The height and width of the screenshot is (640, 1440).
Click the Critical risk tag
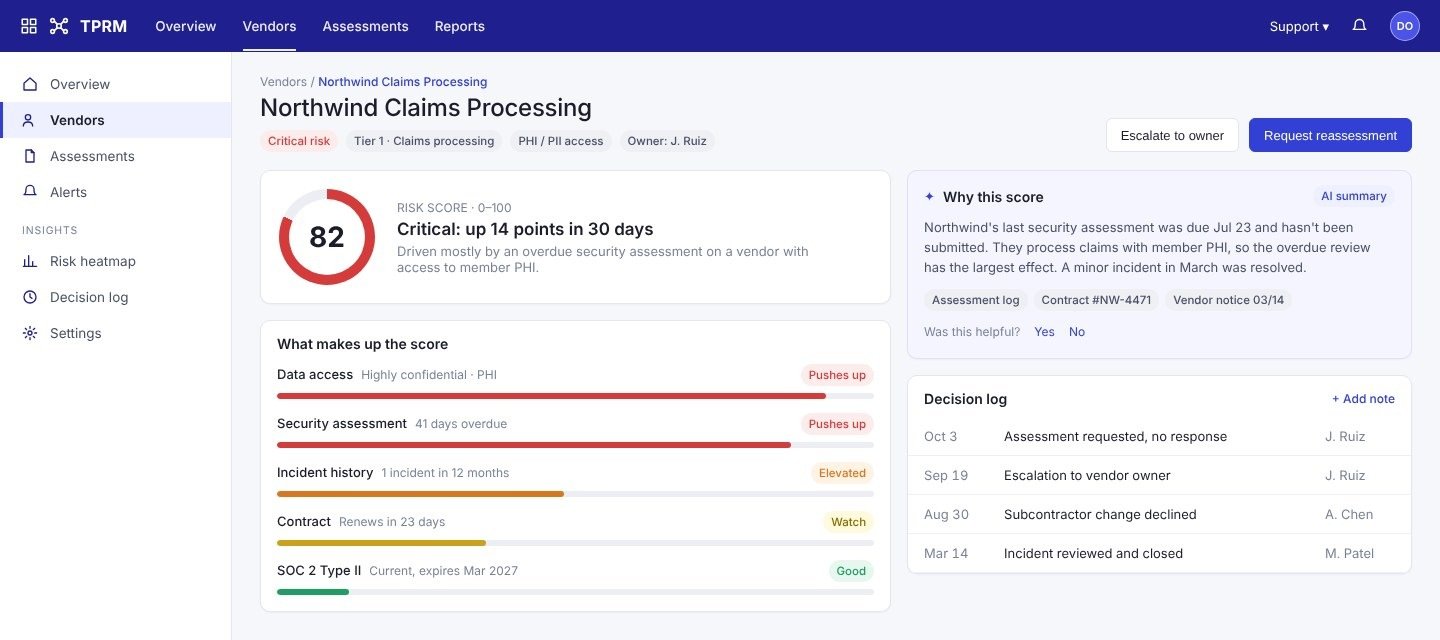coord(299,141)
